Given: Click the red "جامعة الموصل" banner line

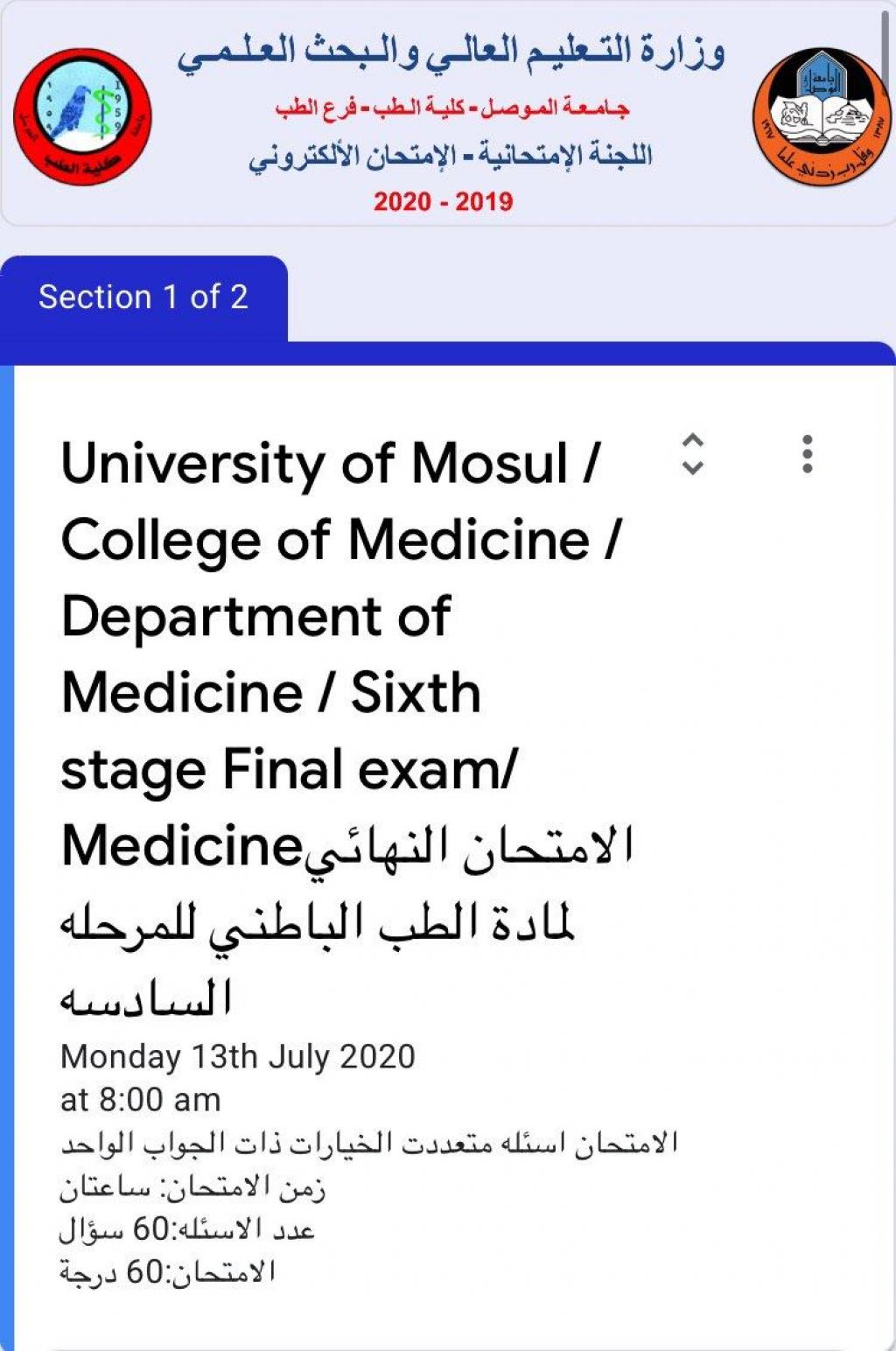Looking at the screenshot, I should (452, 108).
